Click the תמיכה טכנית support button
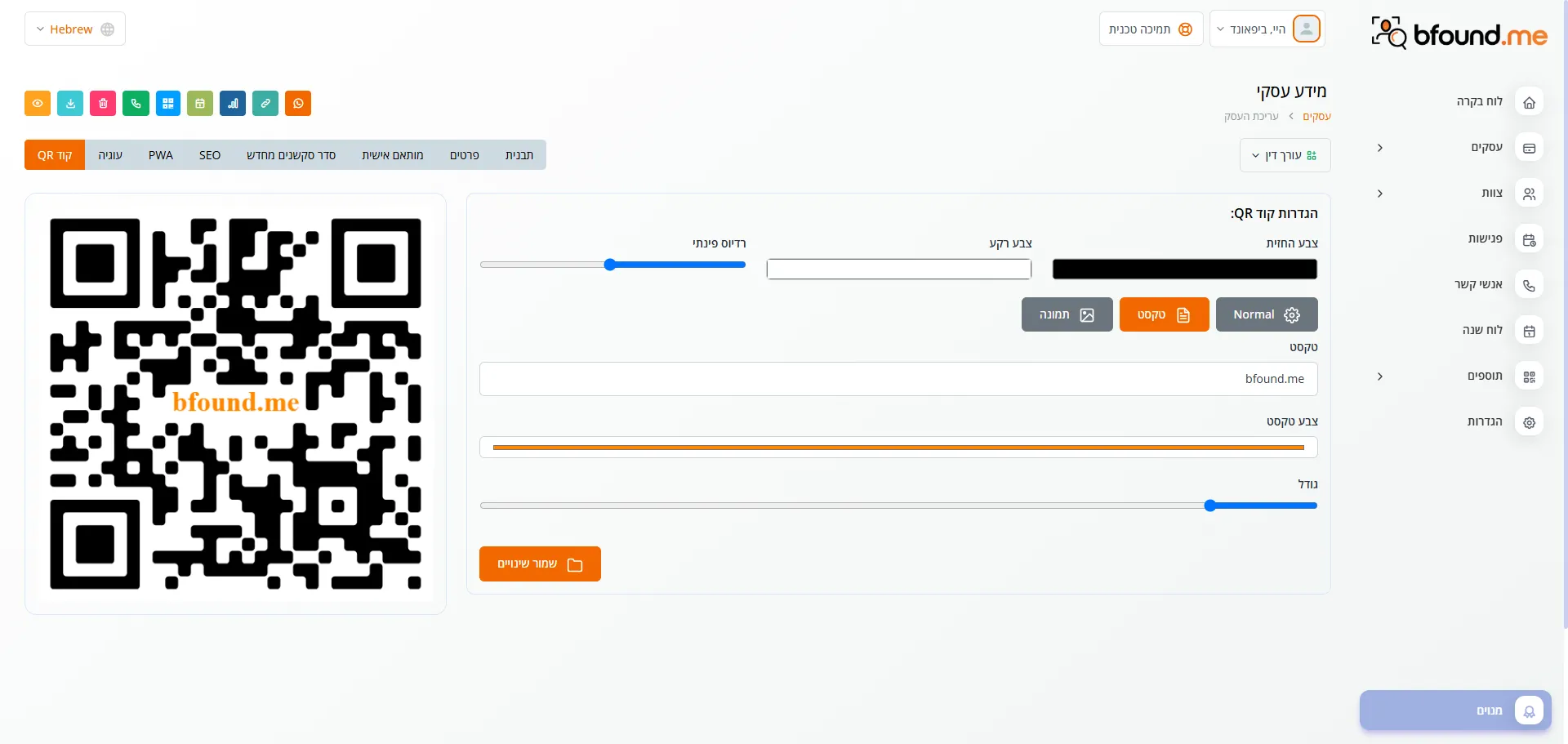1568x744 pixels. click(x=1151, y=29)
